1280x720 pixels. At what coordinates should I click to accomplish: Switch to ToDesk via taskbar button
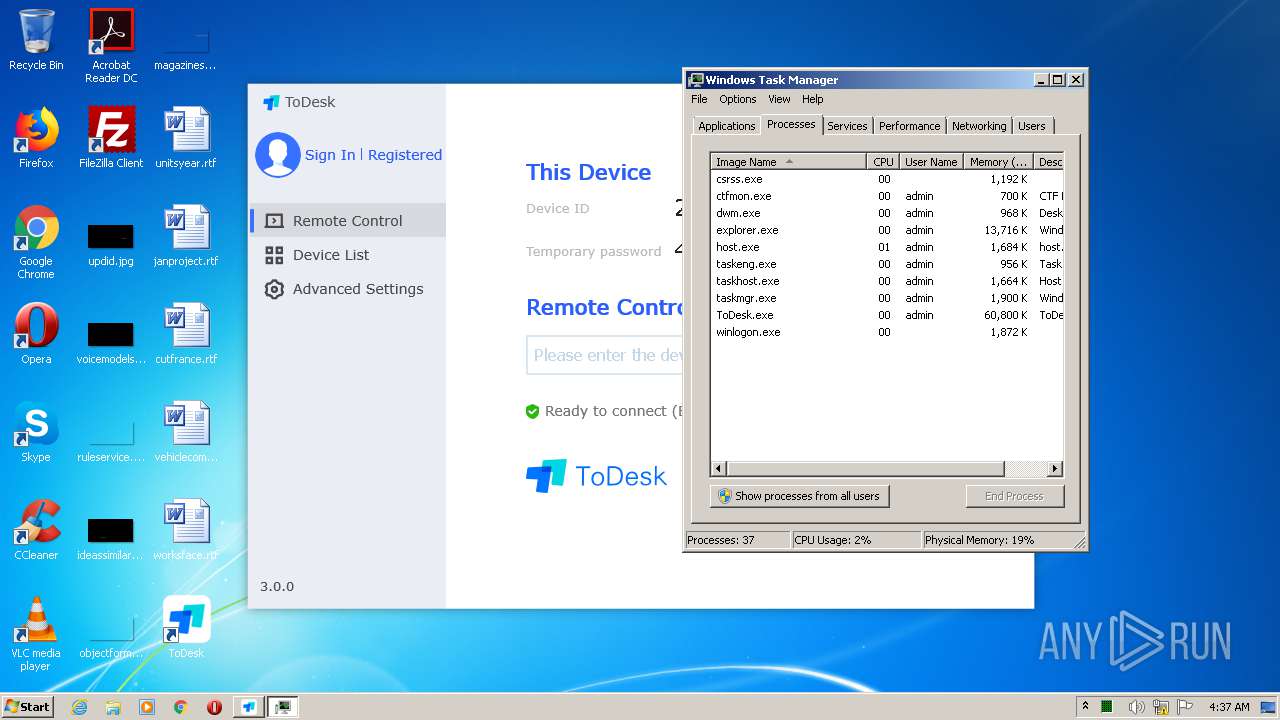pyautogui.click(x=249, y=707)
